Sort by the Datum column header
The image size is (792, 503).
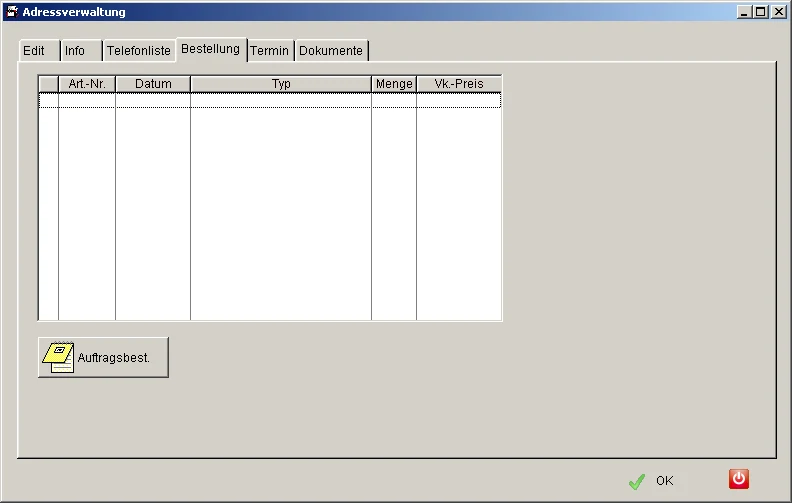pyautogui.click(x=153, y=84)
